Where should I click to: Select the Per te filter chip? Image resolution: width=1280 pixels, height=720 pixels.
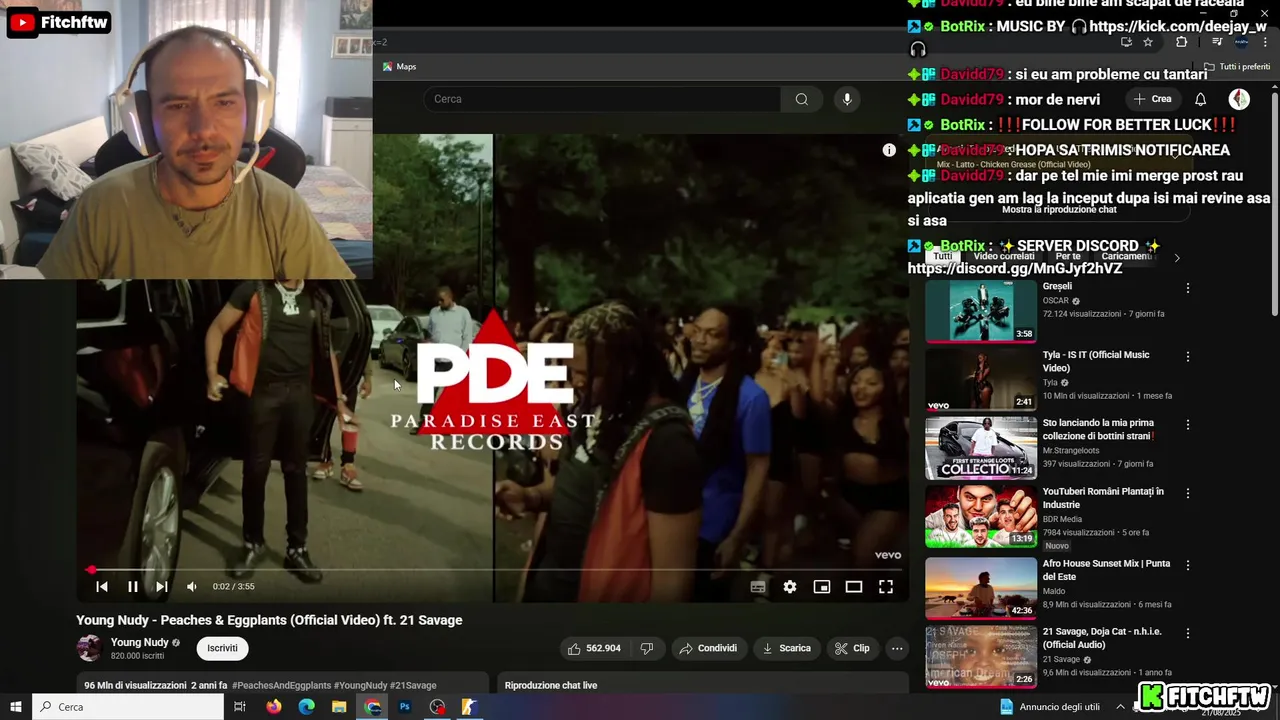tap(1068, 256)
